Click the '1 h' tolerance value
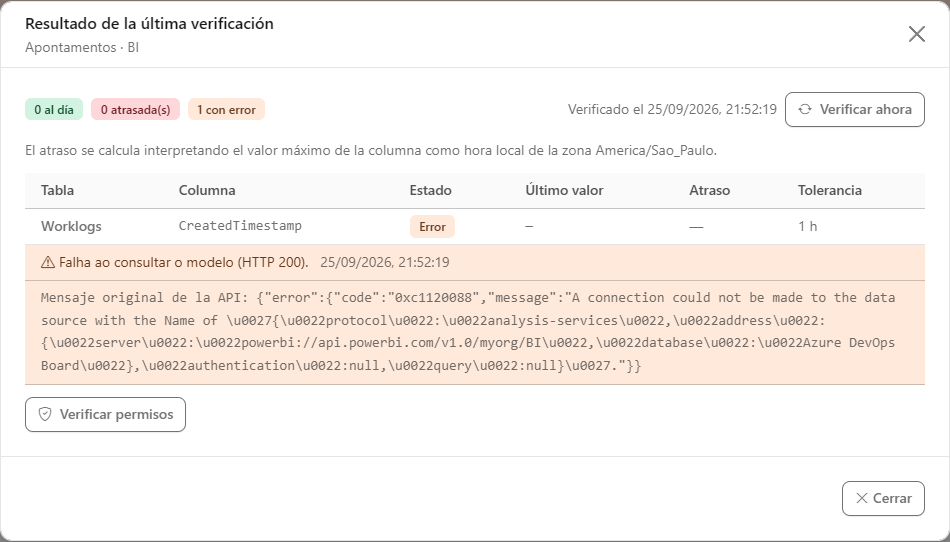Image resolution: width=950 pixels, height=542 pixels. (x=808, y=226)
